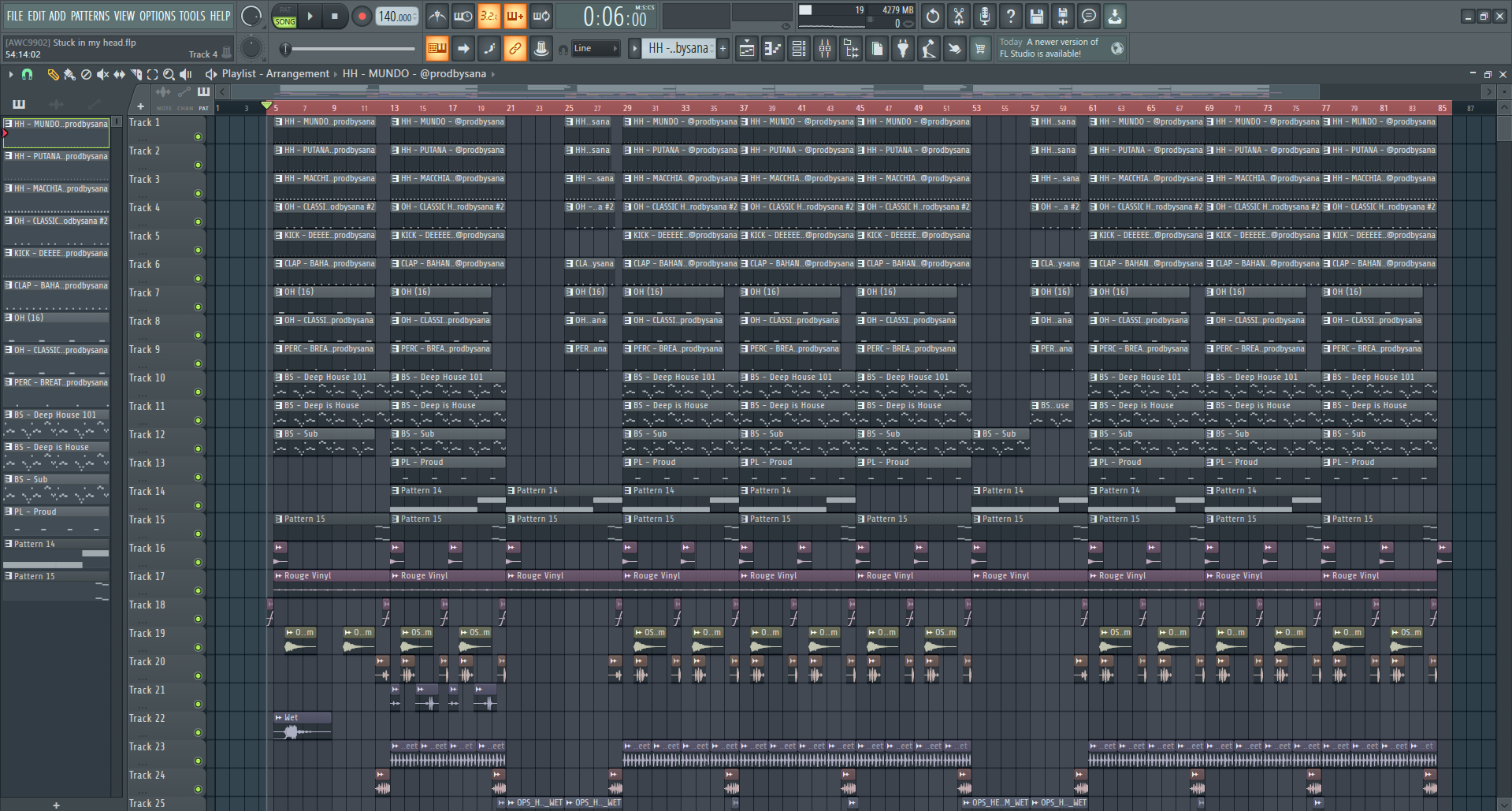Select the Select tool in the Playlist
This screenshot has height=811, width=1512.
[152, 74]
